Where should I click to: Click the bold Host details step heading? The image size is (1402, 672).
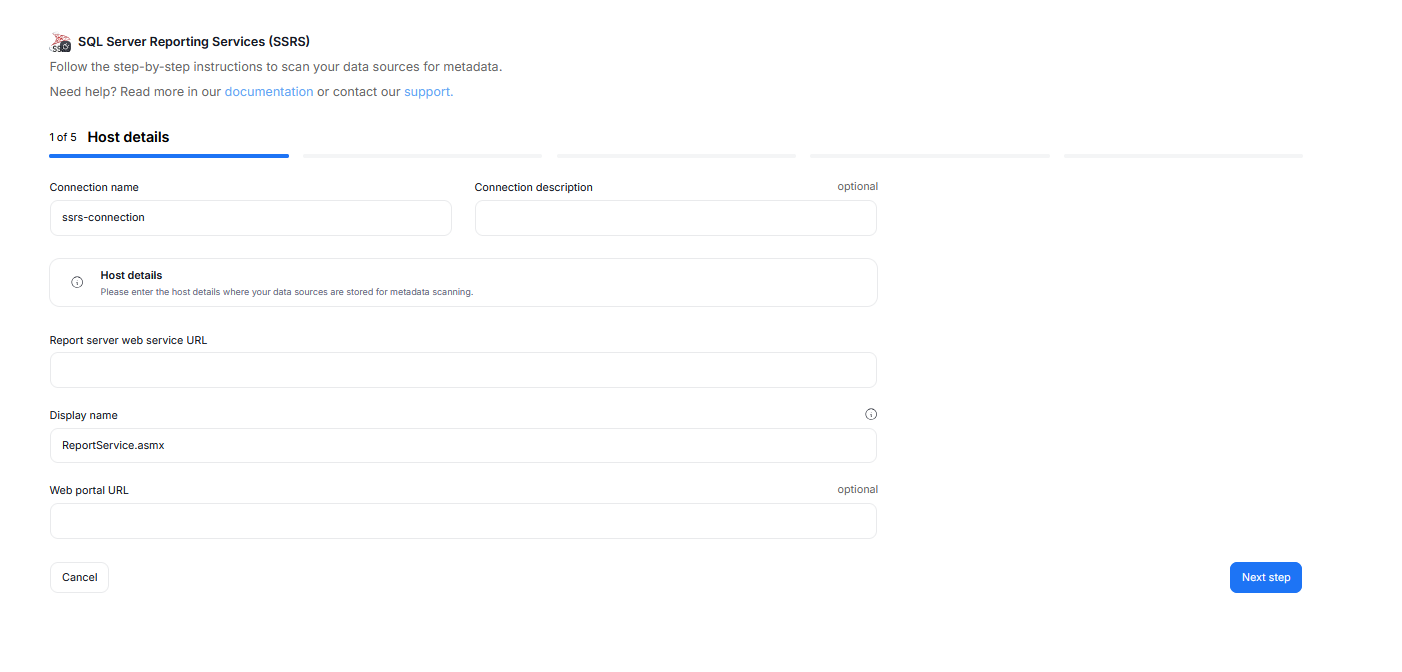pyautogui.click(x=128, y=137)
